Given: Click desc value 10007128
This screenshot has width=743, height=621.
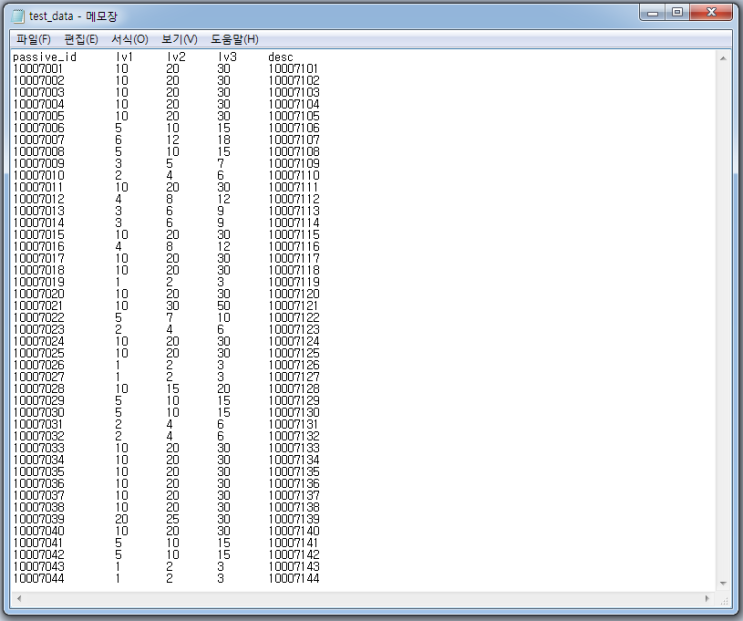Looking at the screenshot, I should coord(294,388).
